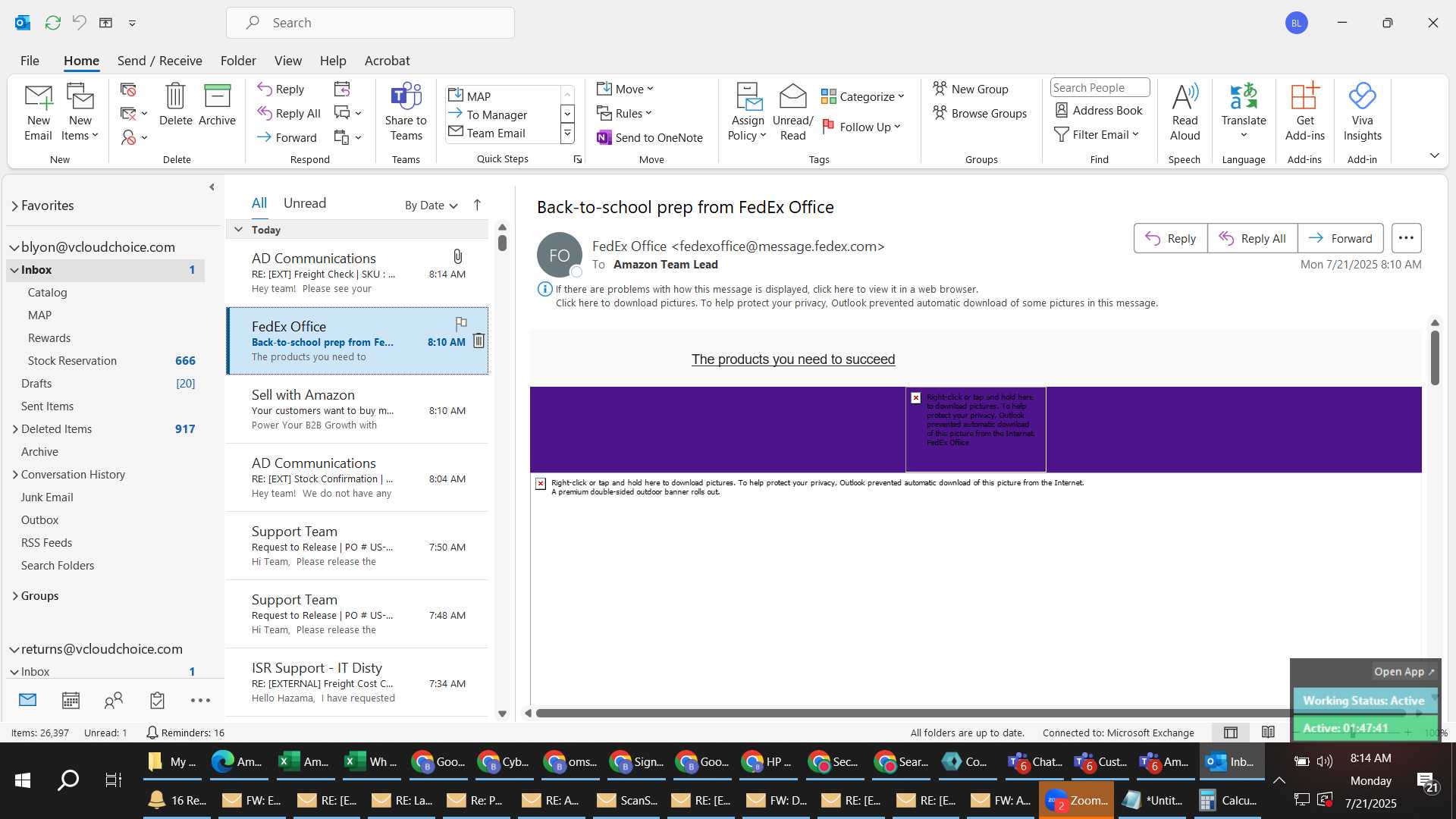Click the message list vertical scrollbar thumb
The image size is (1456, 819).
pos(502,243)
